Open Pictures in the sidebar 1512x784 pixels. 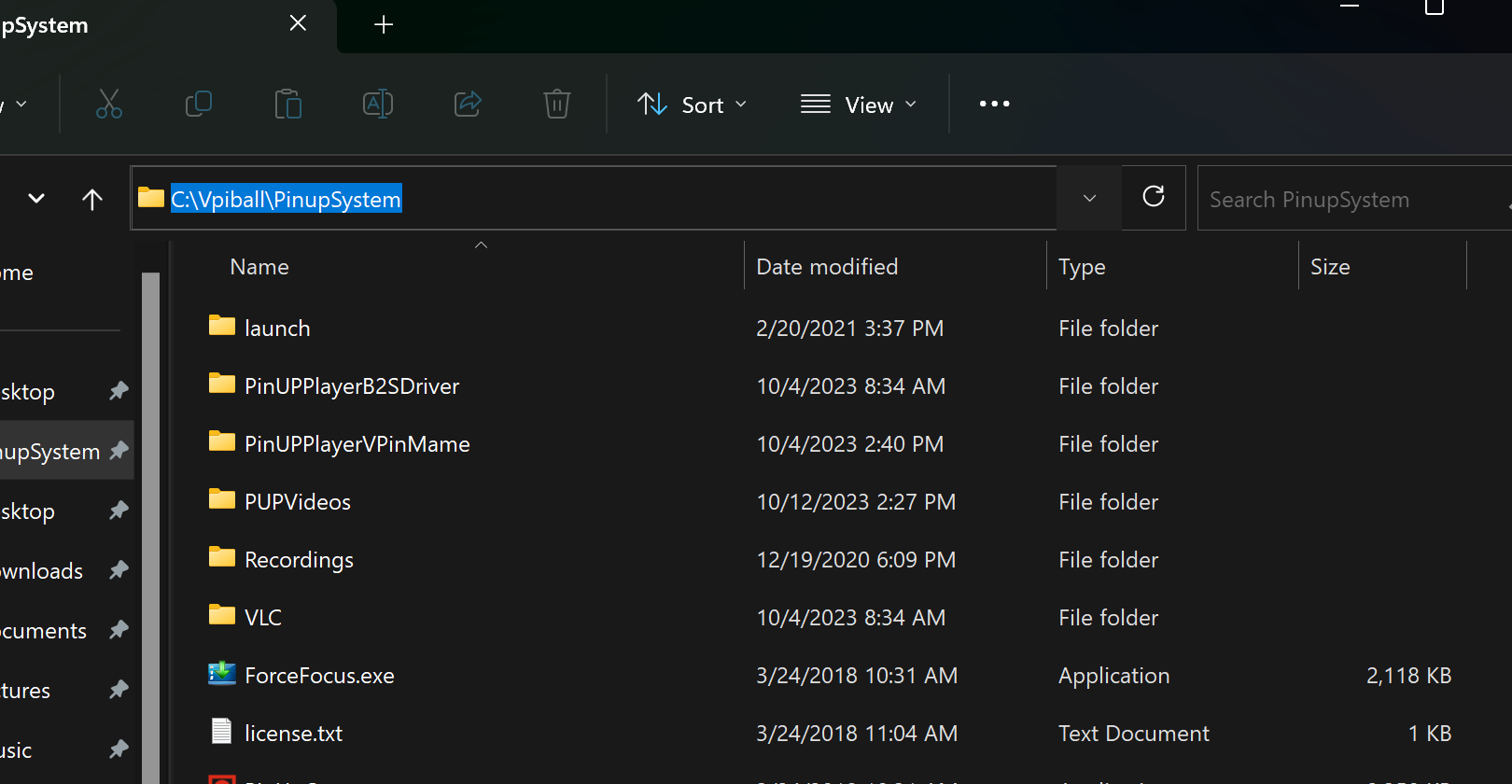pyautogui.click(x=25, y=691)
